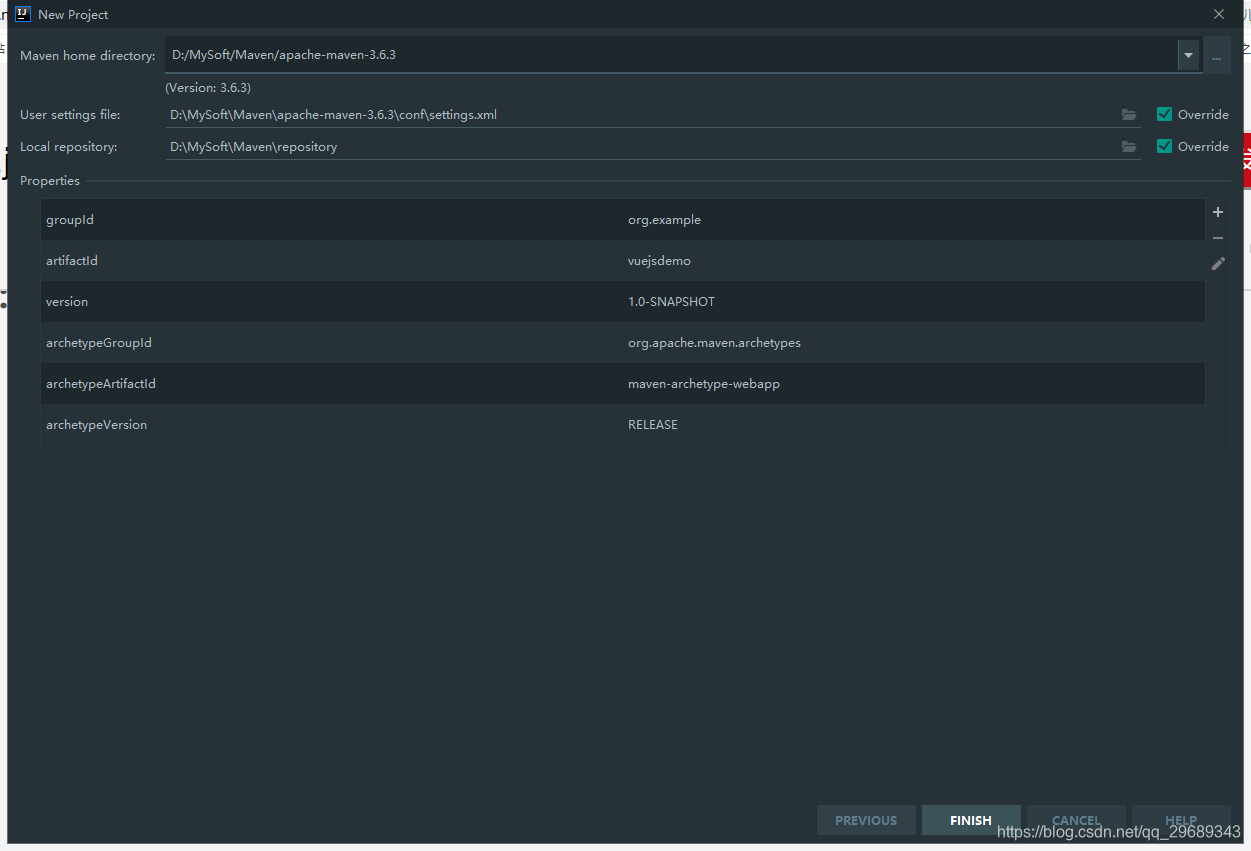Select the artifactId property row
Image resolution: width=1251 pixels, height=851 pixels.
click(x=622, y=260)
